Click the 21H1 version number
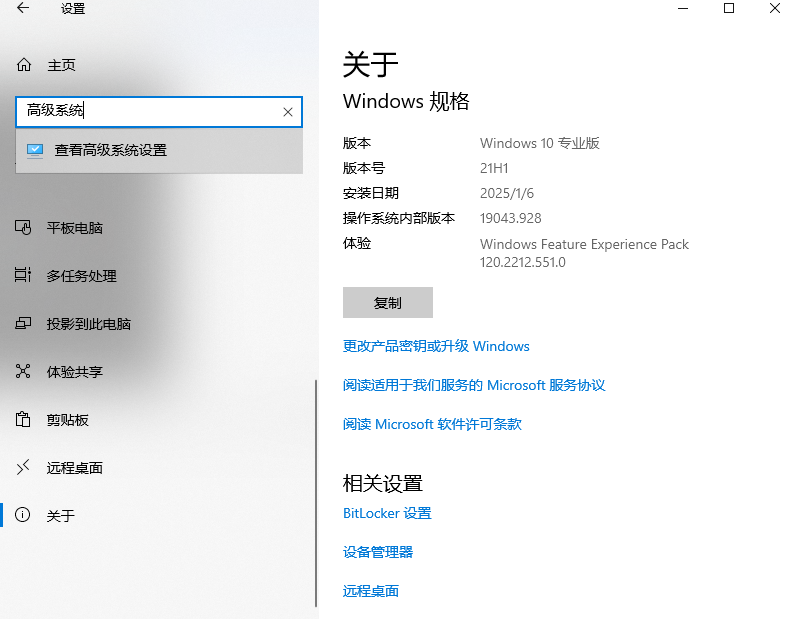The image size is (796, 619). (x=494, y=168)
